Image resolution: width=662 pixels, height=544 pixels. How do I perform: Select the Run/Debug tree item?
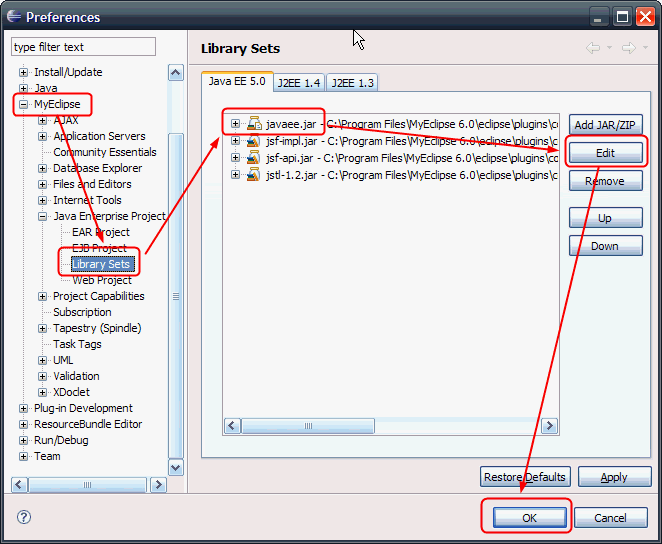pyautogui.click(x=61, y=440)
